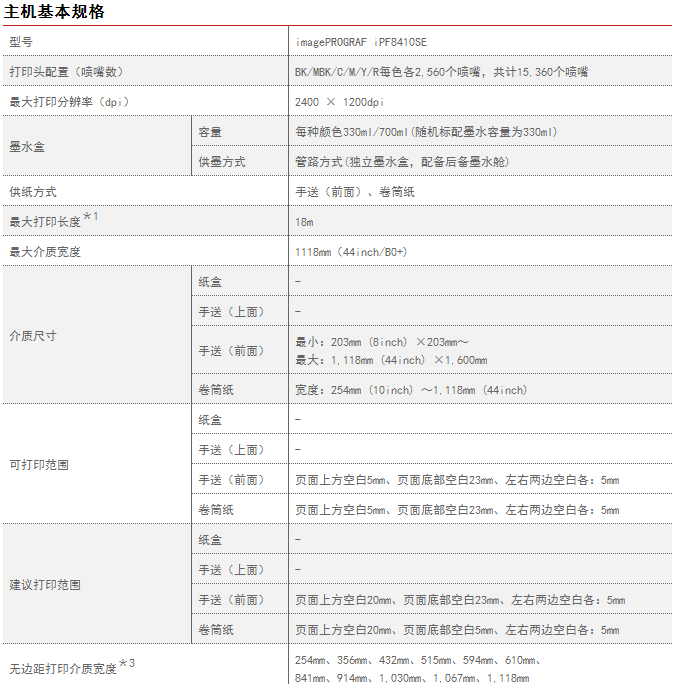The height and width of the screenshot is (684, 675).
Task: Click ink capacity value 每种颜色330ml/700ml
Action: 352,131
